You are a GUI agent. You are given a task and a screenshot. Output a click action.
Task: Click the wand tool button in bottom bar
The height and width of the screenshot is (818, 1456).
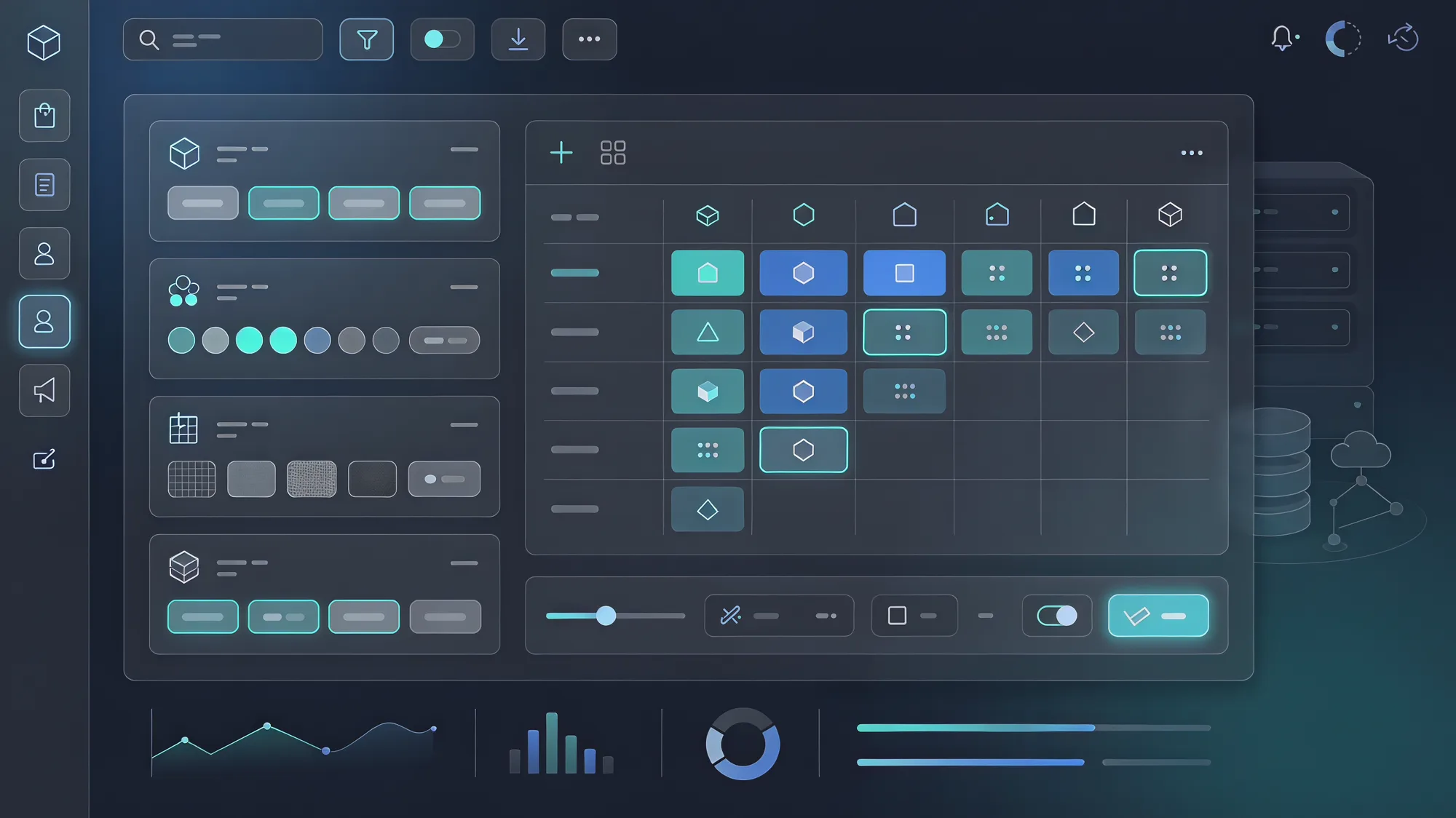(779, 616)
